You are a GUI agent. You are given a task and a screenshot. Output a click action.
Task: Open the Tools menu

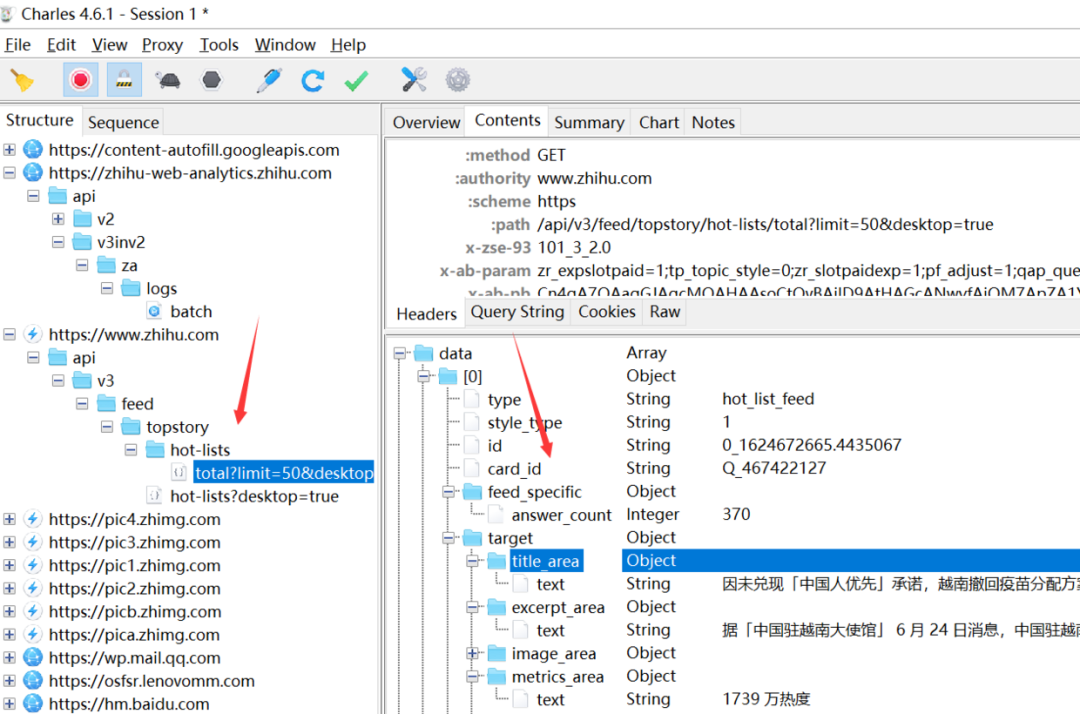219,45
